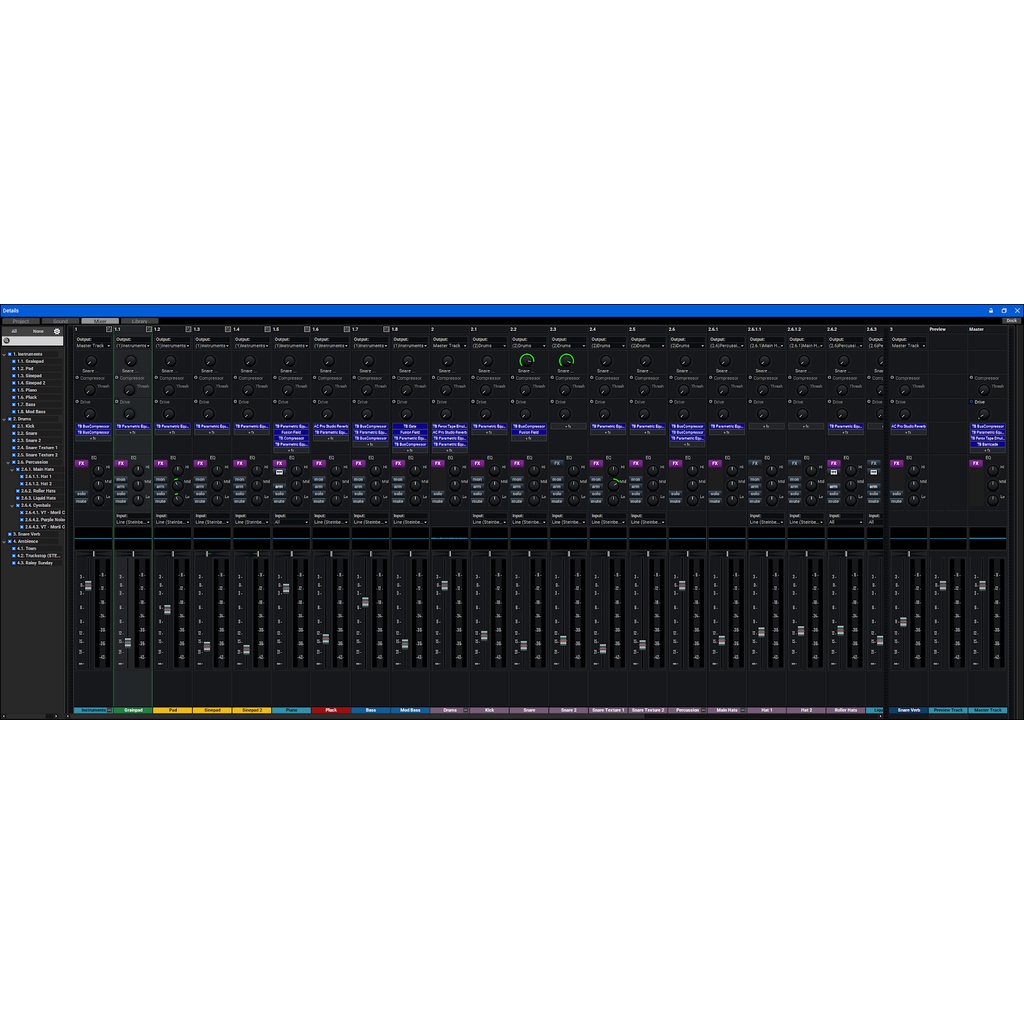This screenshot has width=1024, height=1024.
Task: Toggle the FX button on the Pluck strip
Action: (319, 463)
